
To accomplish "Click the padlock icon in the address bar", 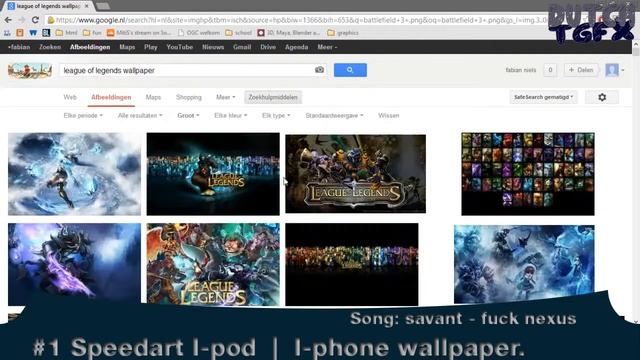I will click(x=51, y=20).
